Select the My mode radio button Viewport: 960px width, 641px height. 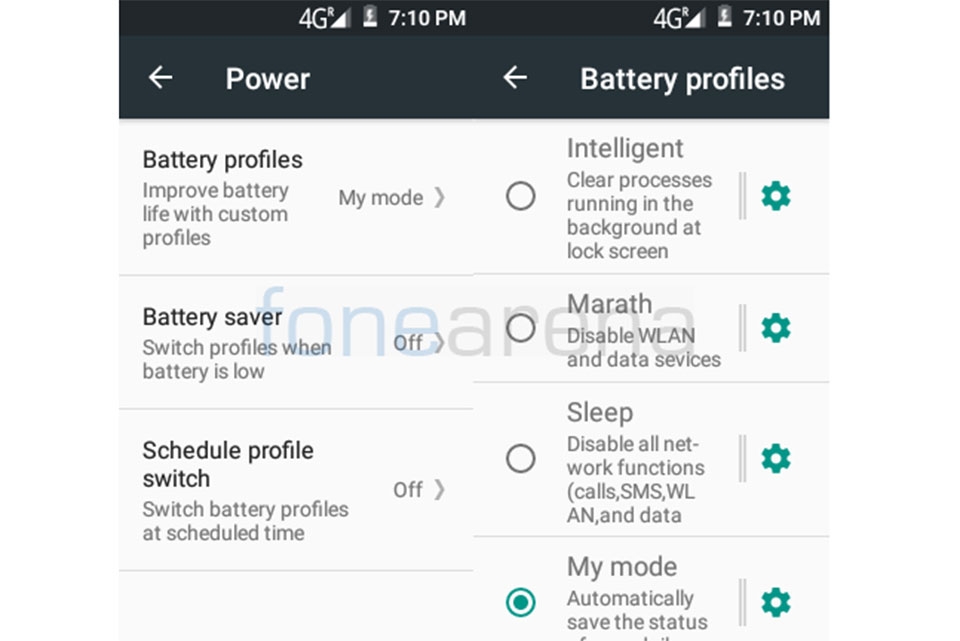520,602
